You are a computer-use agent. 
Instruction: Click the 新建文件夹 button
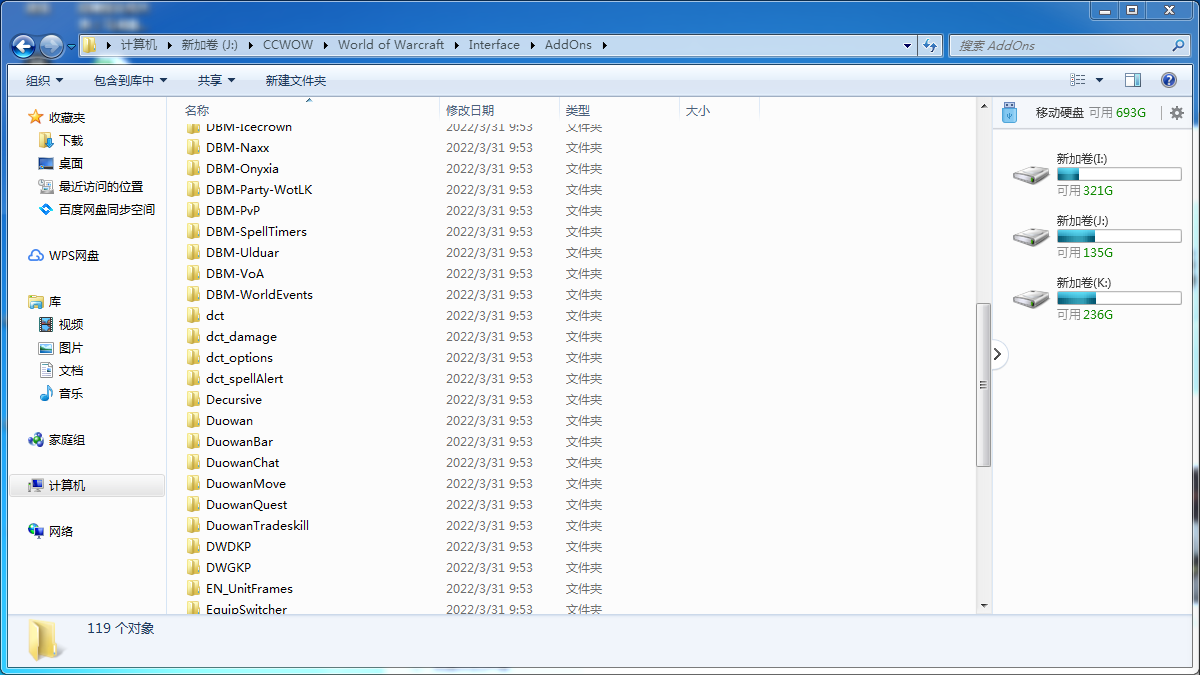point(296,80)
